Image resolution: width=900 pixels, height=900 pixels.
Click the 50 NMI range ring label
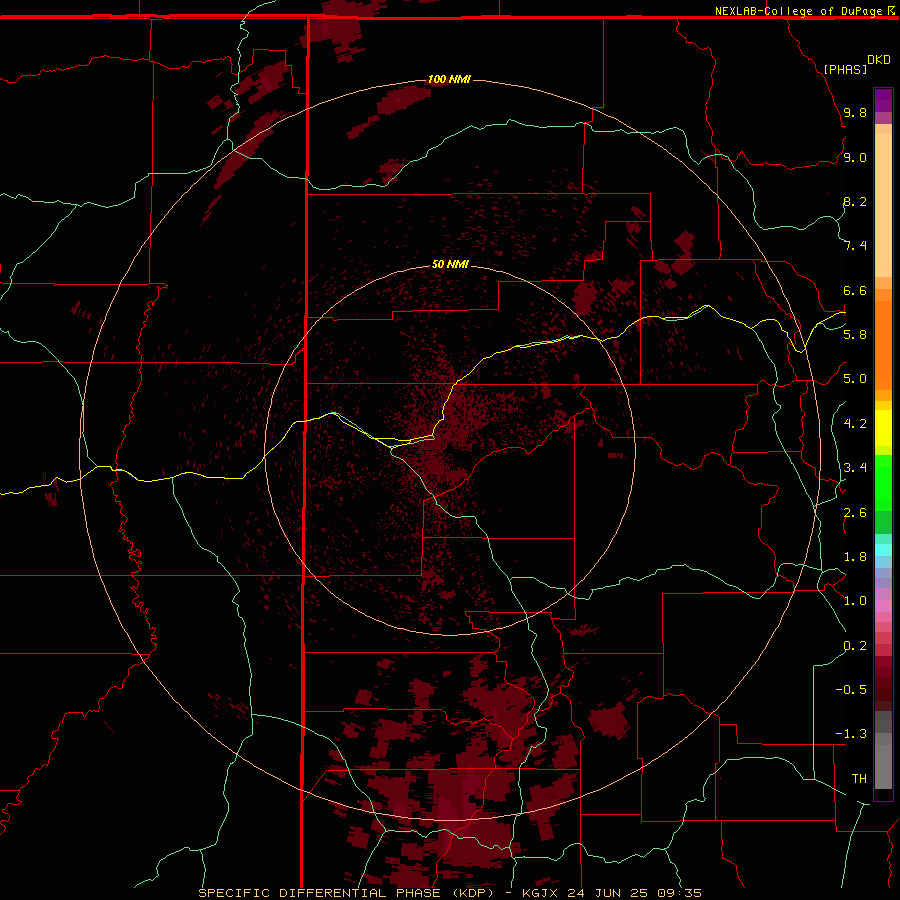(x=450, y=264)
